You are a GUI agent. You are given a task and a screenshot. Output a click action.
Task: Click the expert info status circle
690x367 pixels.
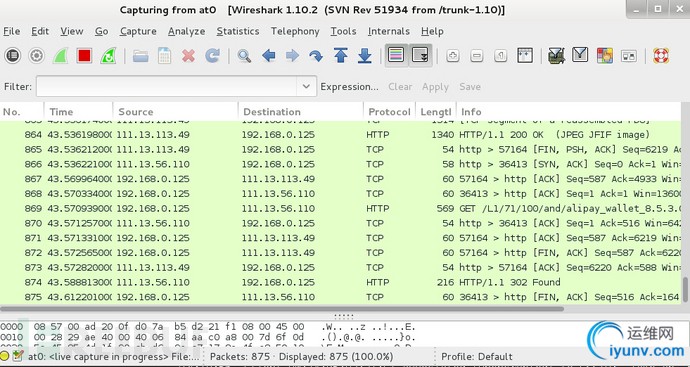5,356
